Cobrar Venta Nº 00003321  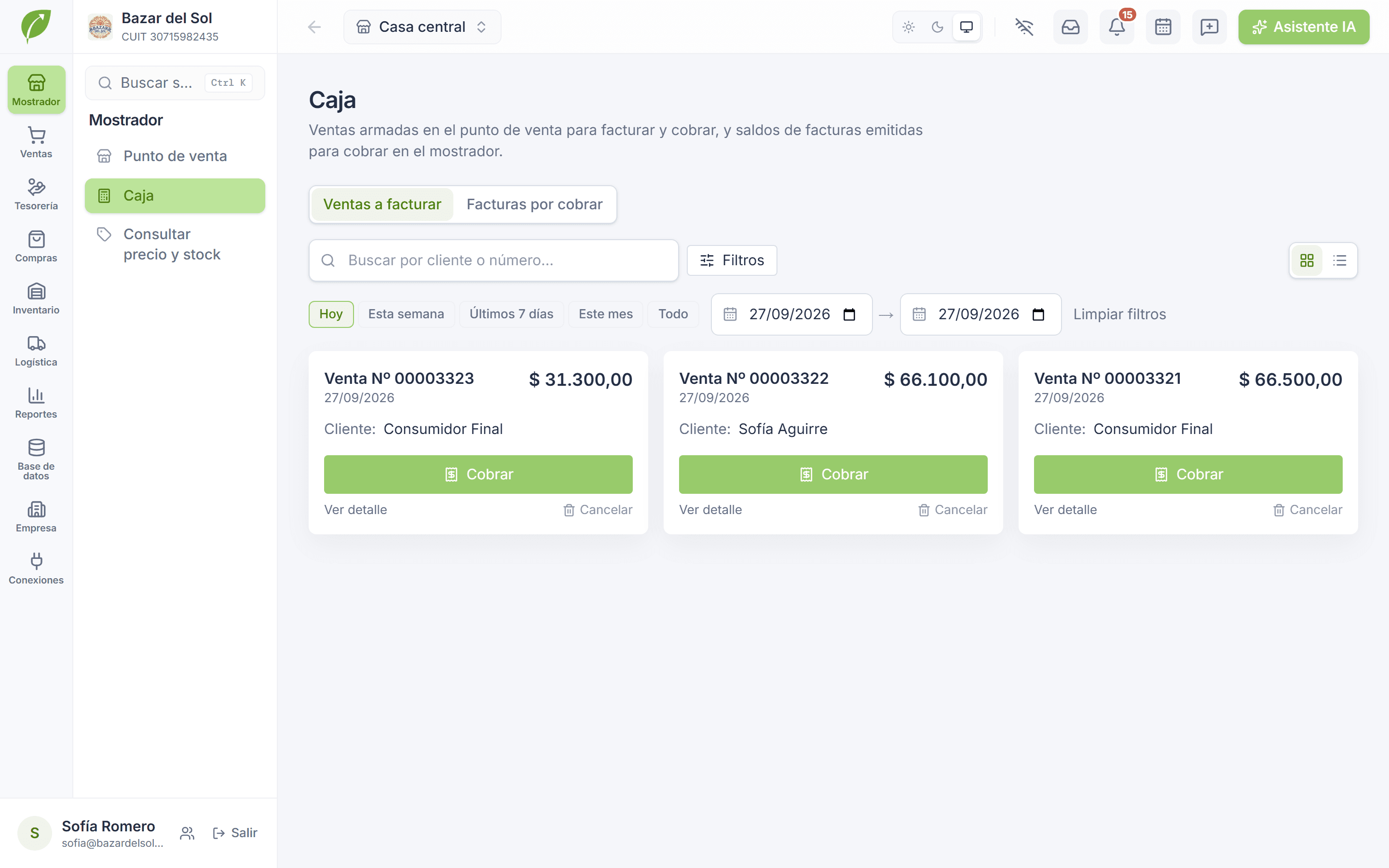coord(1188,474)
